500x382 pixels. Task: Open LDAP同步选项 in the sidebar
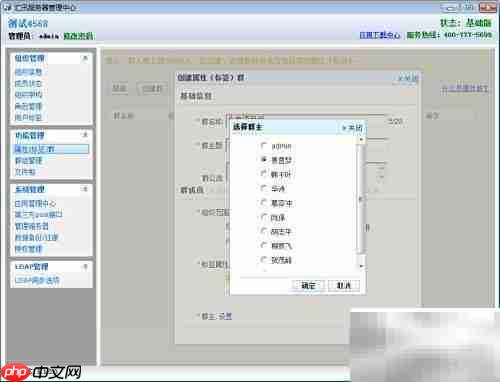point(37,280)
